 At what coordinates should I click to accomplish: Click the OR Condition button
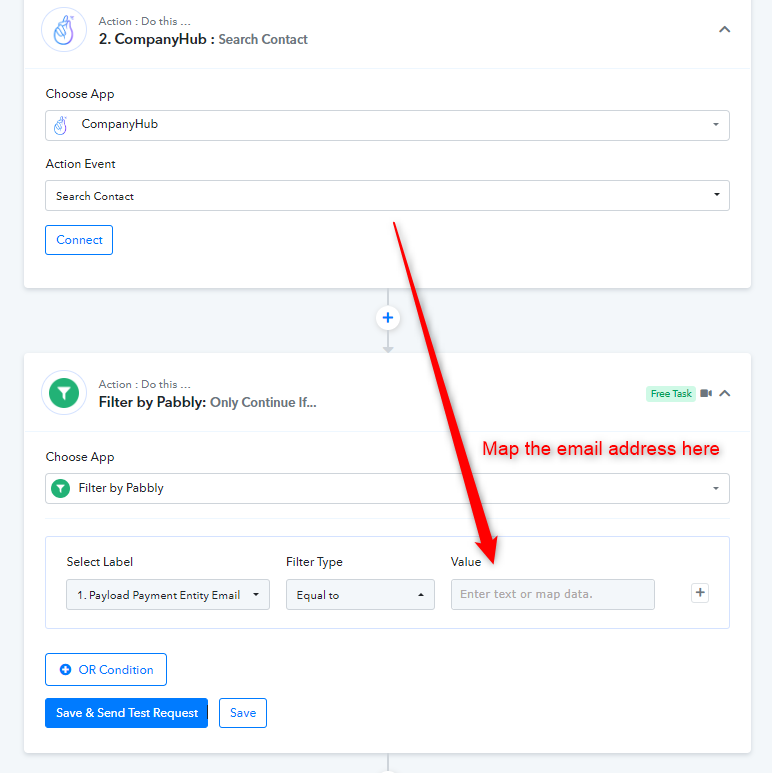point(106,669)
